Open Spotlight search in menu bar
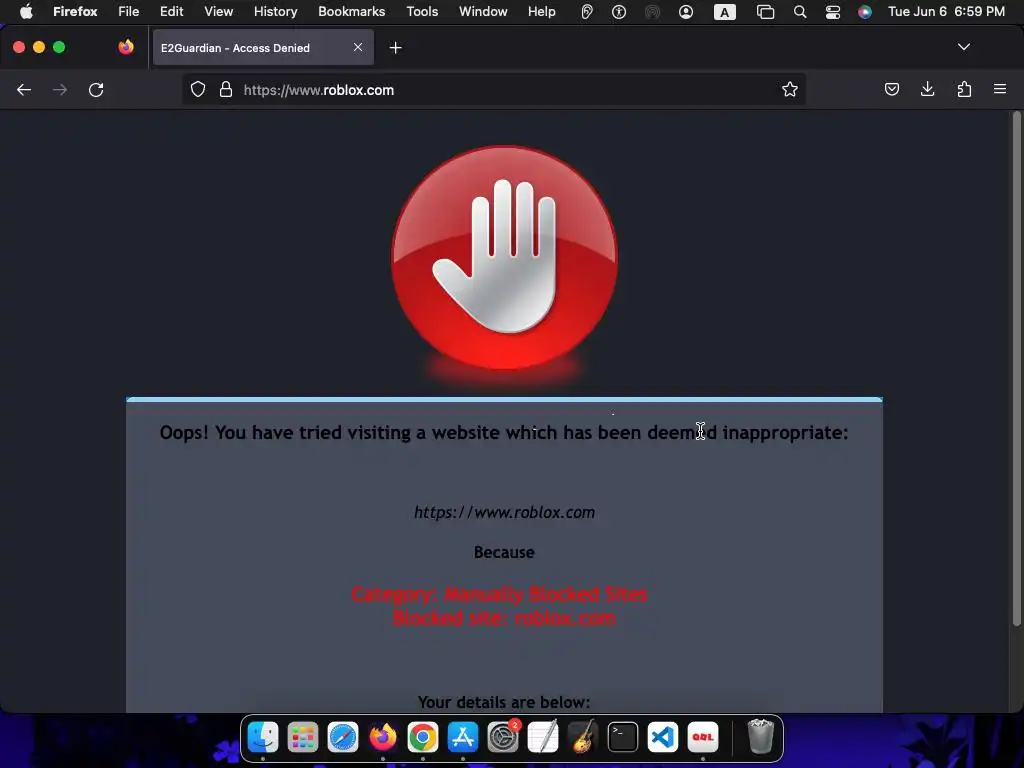Screen dimensions: 1024x768 coord(799,12)
